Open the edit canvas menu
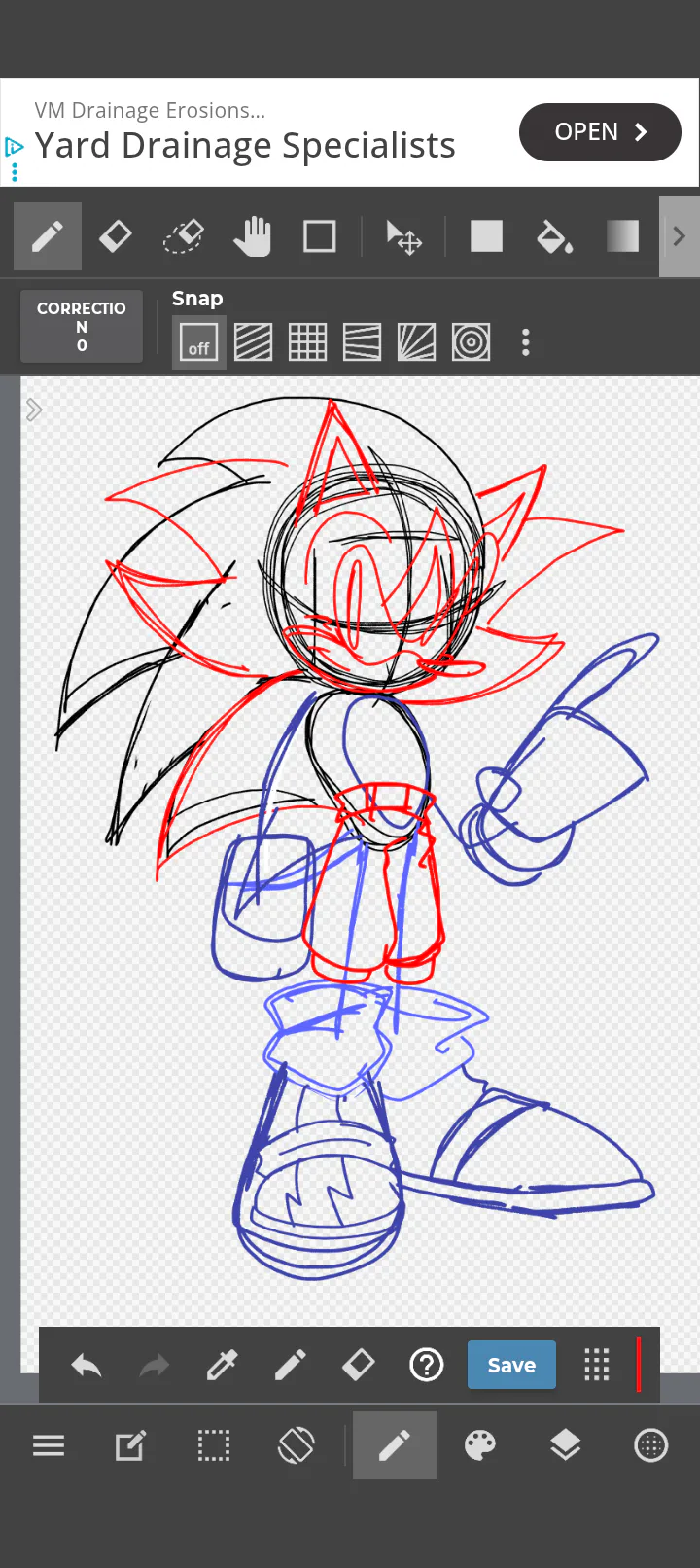Image resolution: width=700 pixels, height=1568 pixels. click(131, 1446)
